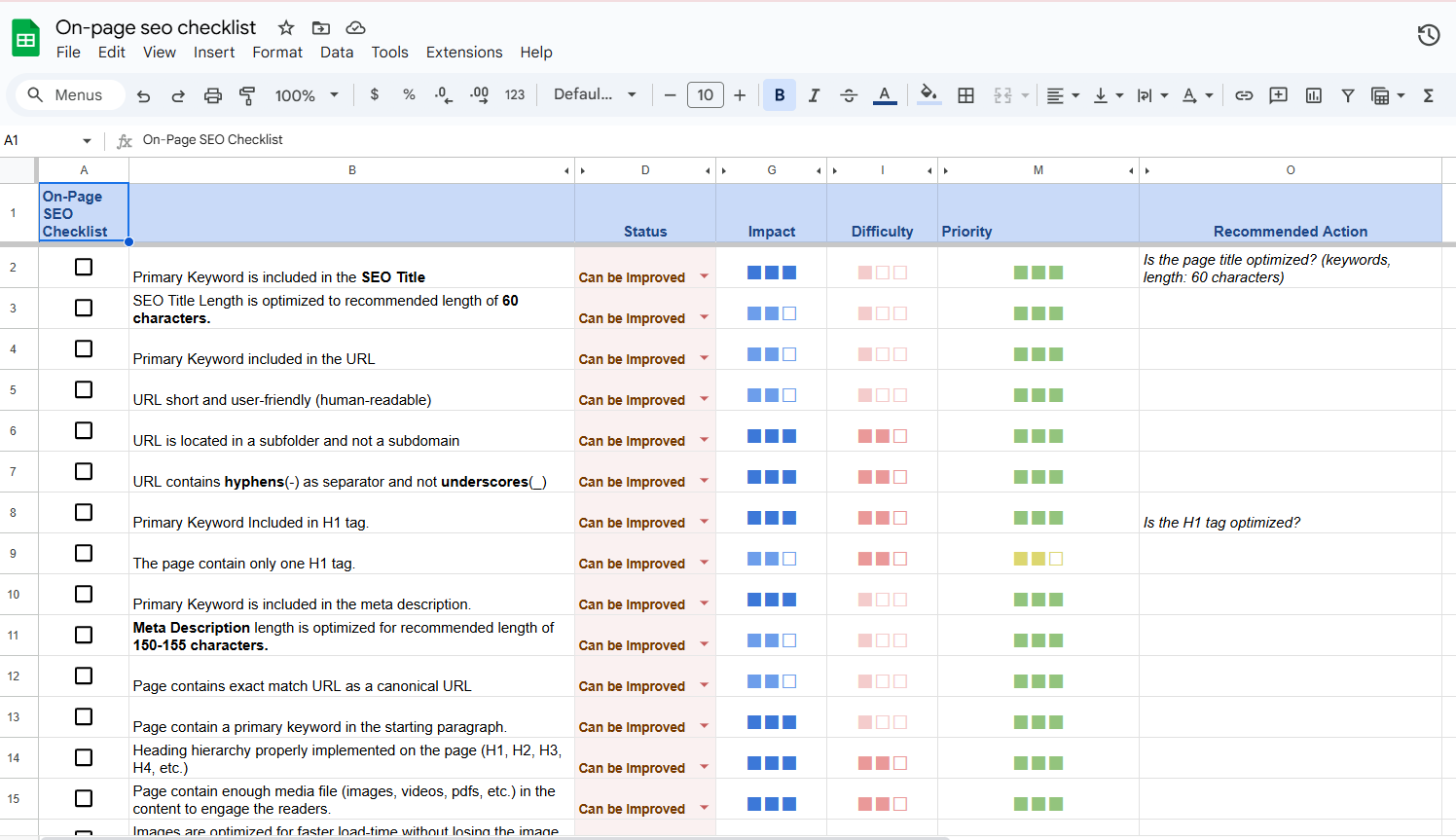Open the Extensions menu
The width and height of the screenshot is (1456, 840).
(x=464, y=53)
